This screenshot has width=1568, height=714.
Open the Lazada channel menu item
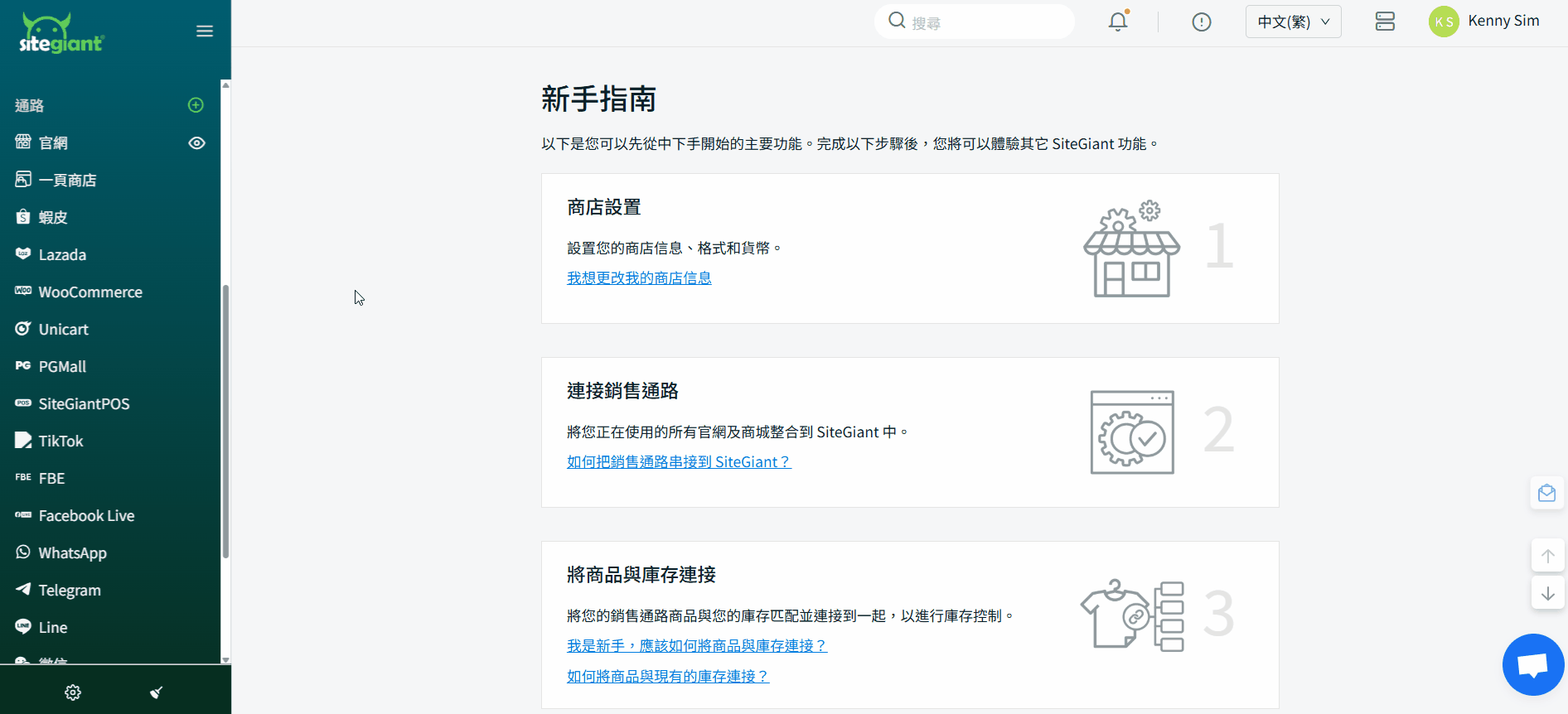click(62, 255)
